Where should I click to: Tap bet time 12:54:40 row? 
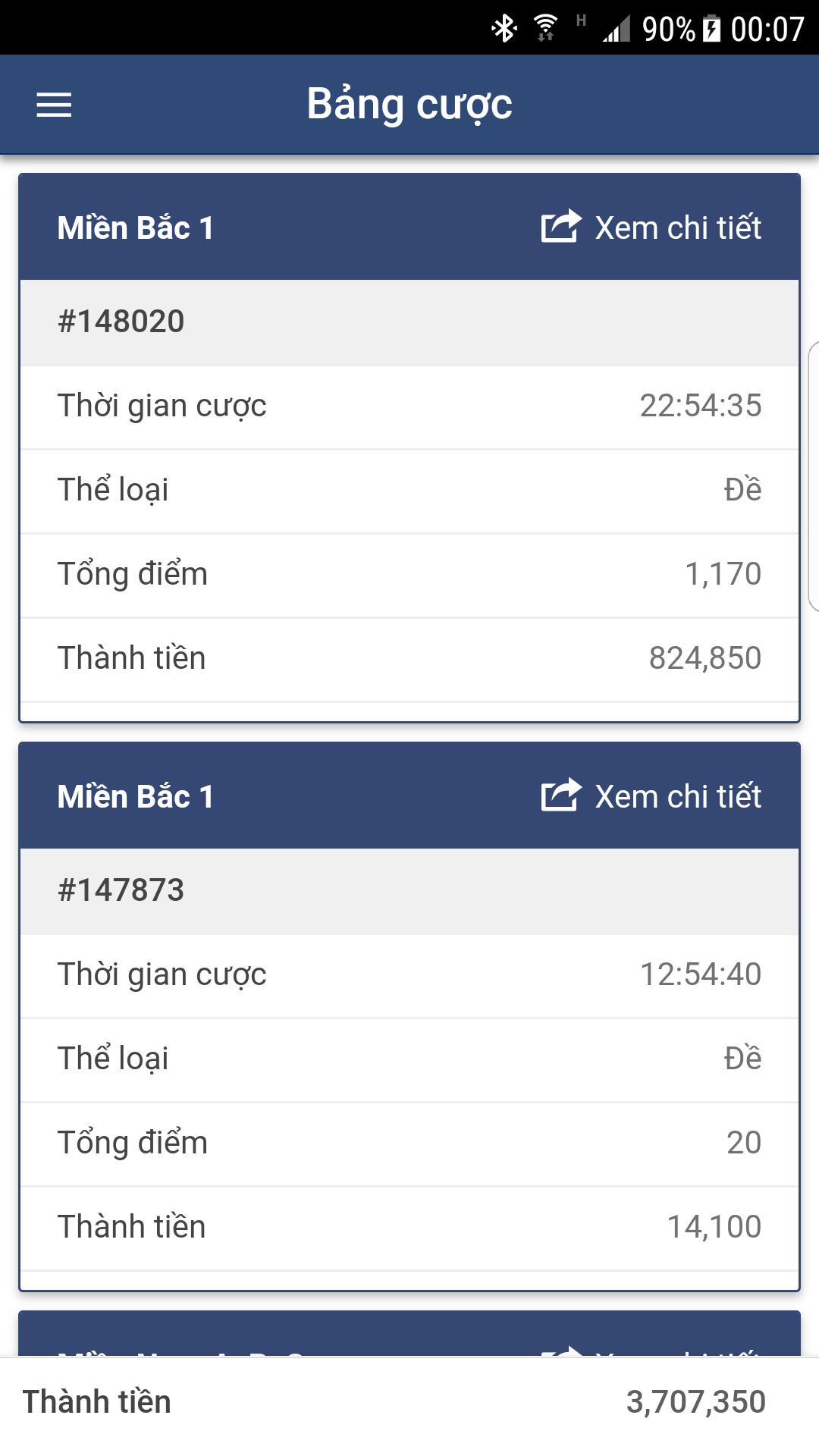pyautogui.click(x=409, y=975)
